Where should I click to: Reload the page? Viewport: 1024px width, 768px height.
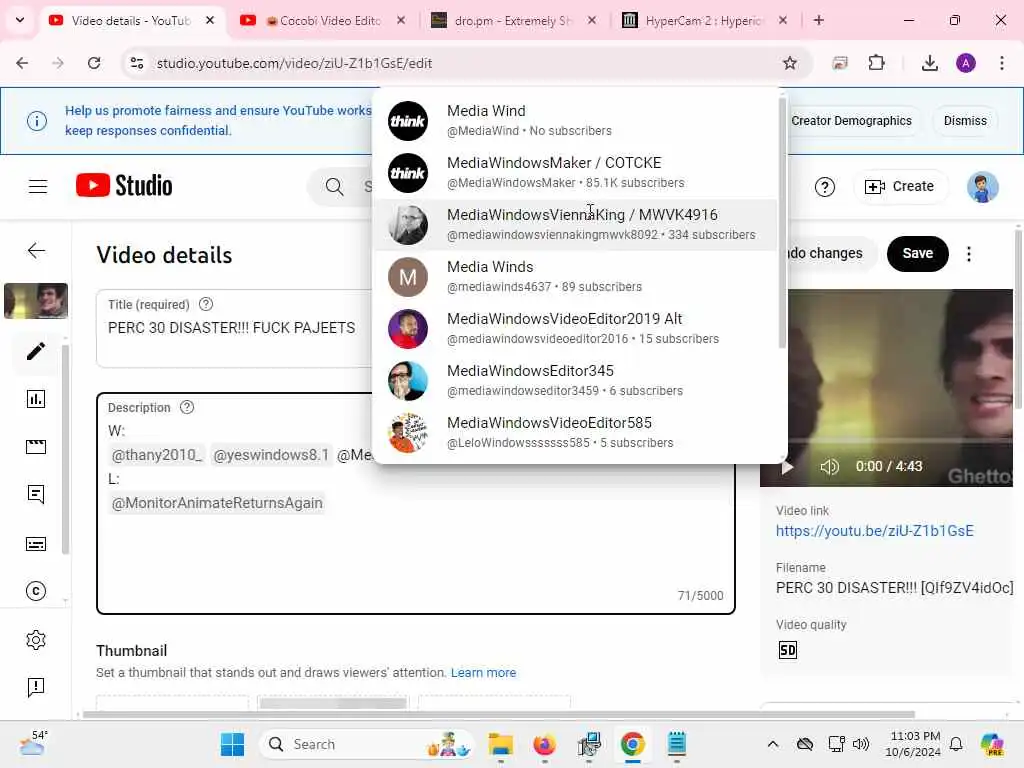pos(94,63)
